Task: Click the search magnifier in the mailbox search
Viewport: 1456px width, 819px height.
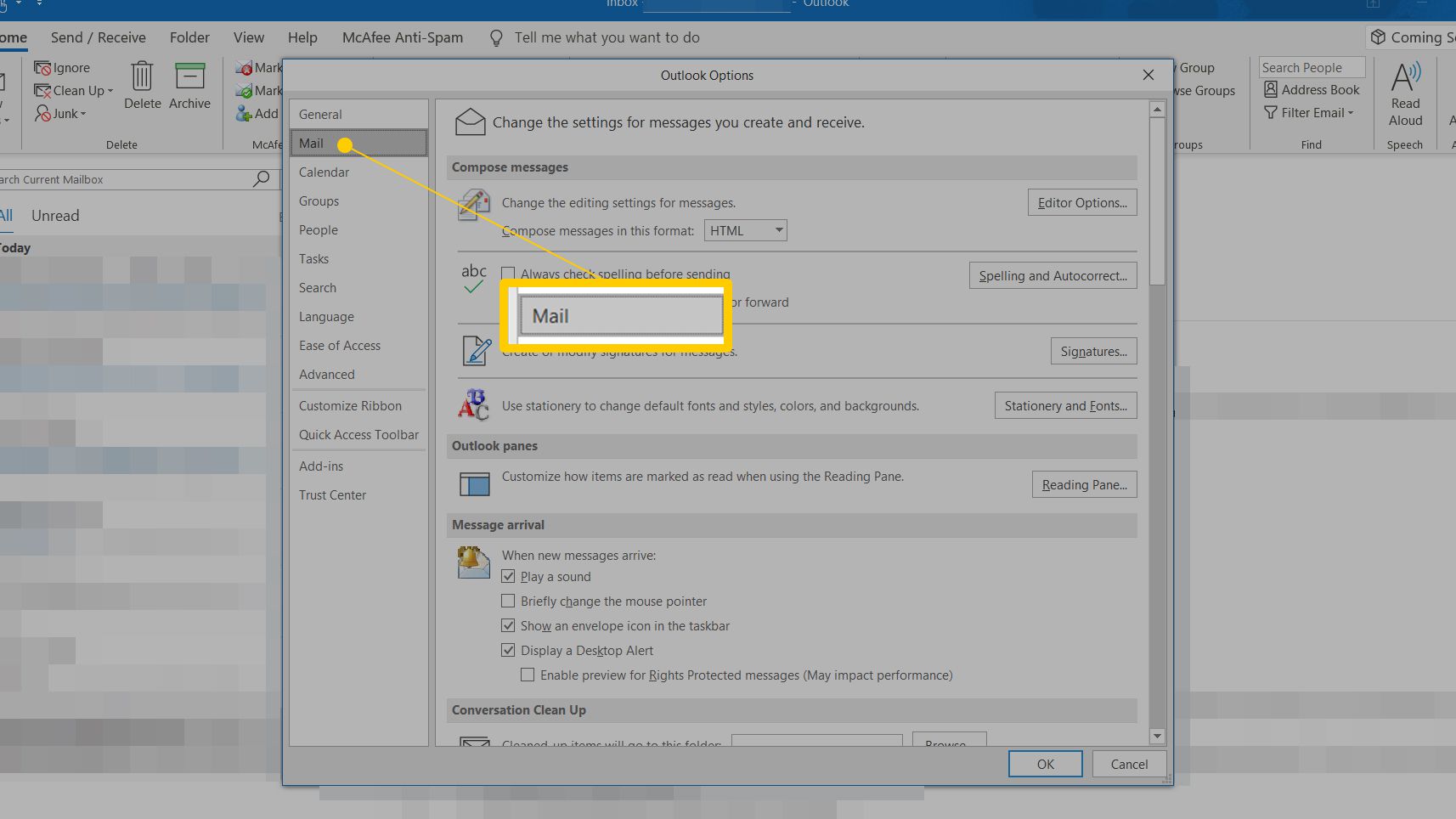Action: [262, 178]
